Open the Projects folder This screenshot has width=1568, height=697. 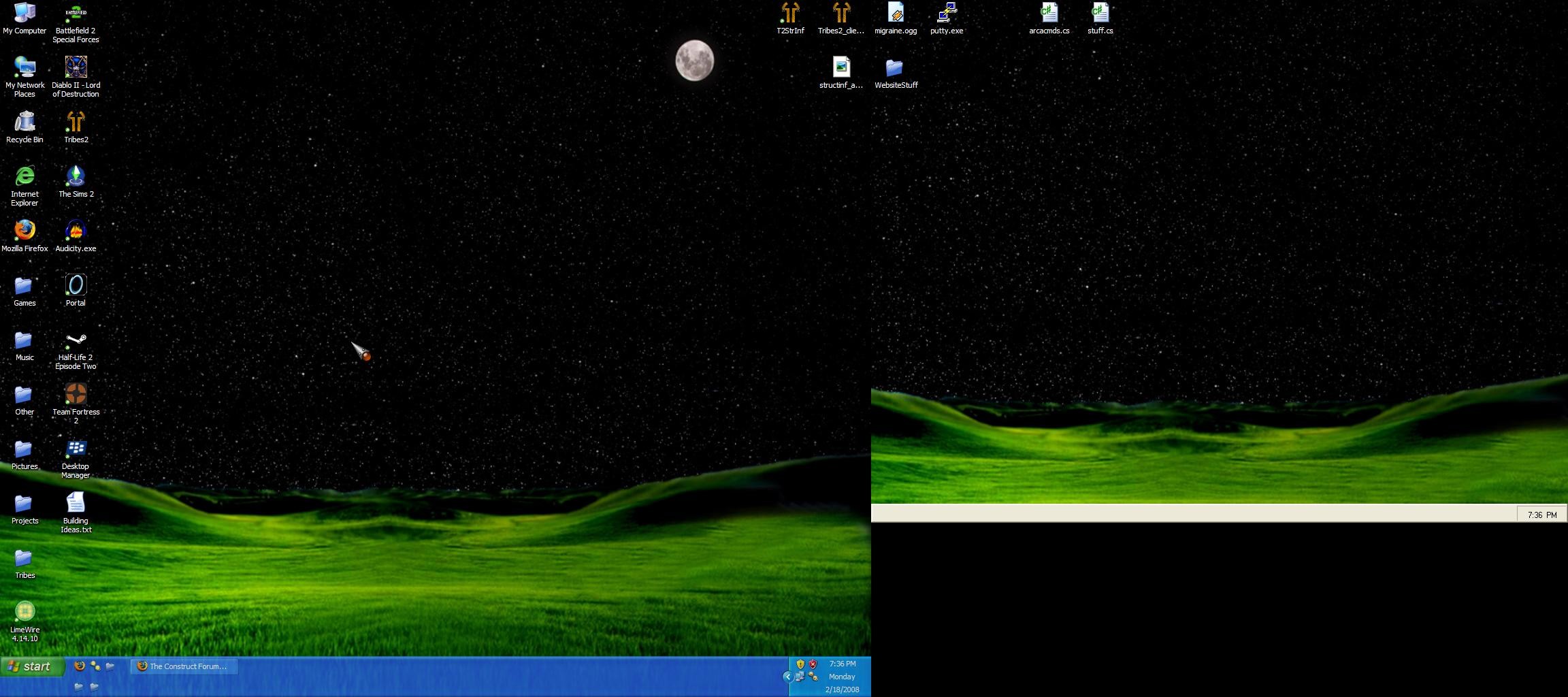coord(24,508)
